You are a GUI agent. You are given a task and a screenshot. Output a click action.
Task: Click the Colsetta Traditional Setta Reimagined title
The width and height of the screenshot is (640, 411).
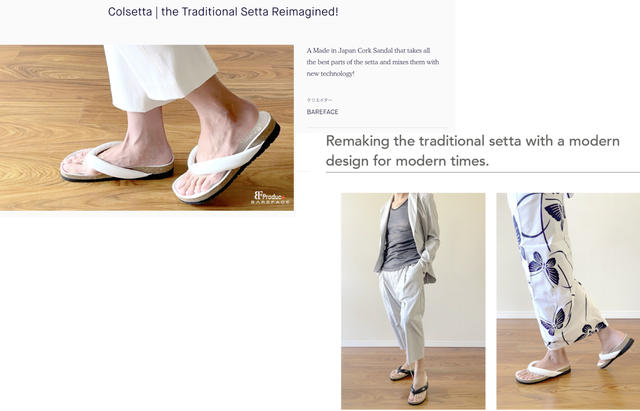click(x=223, y=12)
